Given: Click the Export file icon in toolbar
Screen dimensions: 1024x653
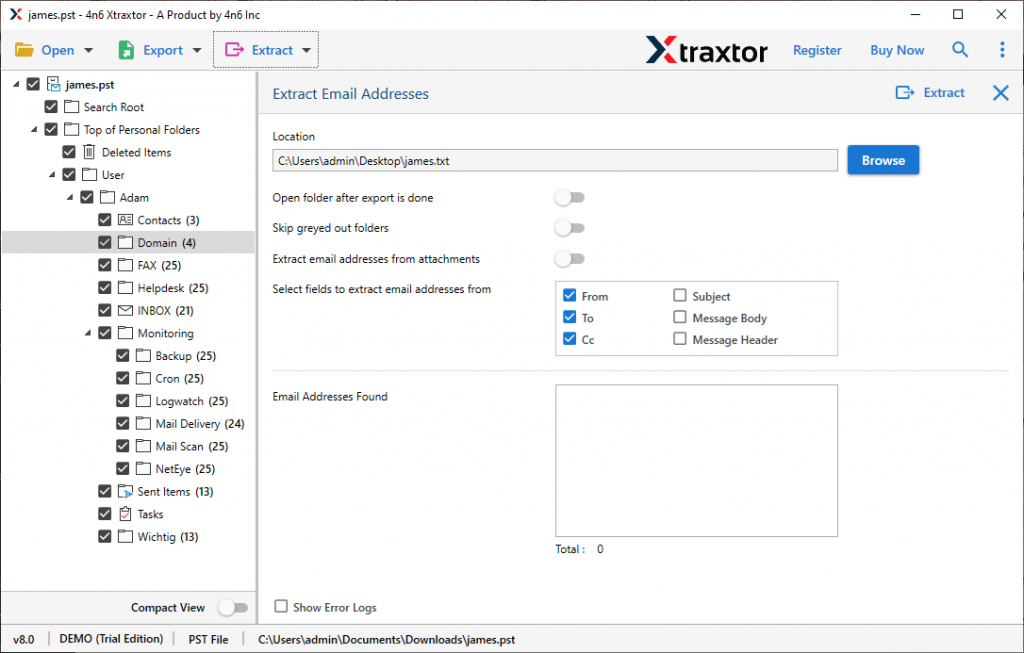Looking at the screenshot, I should (126, 50).
